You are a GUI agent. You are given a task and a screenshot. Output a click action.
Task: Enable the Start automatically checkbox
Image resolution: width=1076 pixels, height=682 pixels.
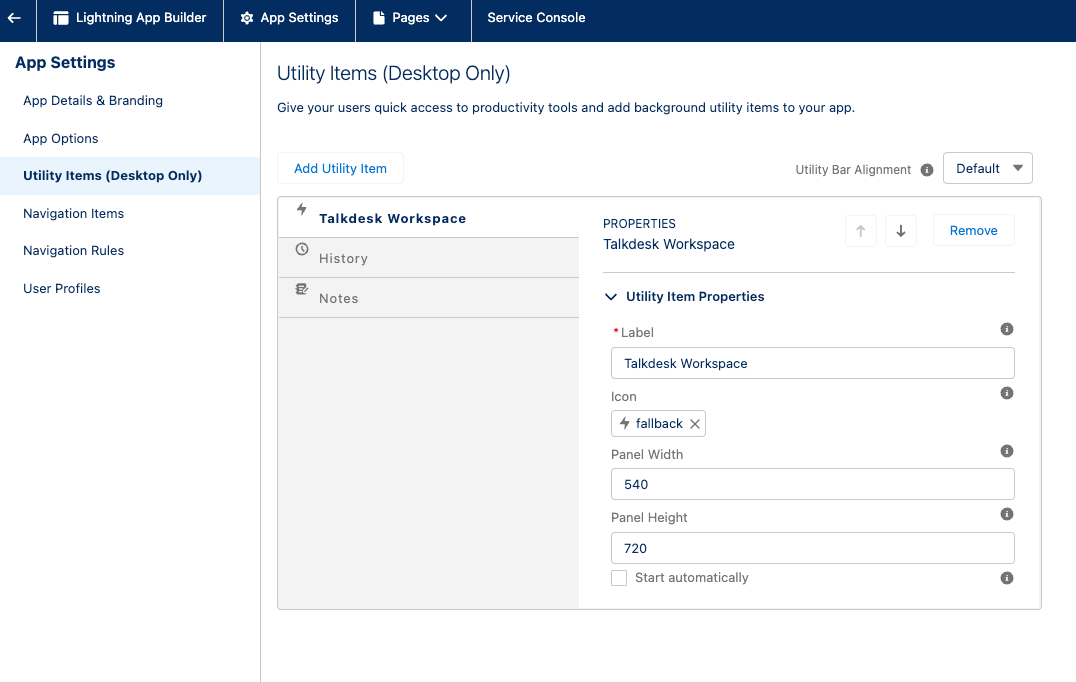[x=619, y=577]
